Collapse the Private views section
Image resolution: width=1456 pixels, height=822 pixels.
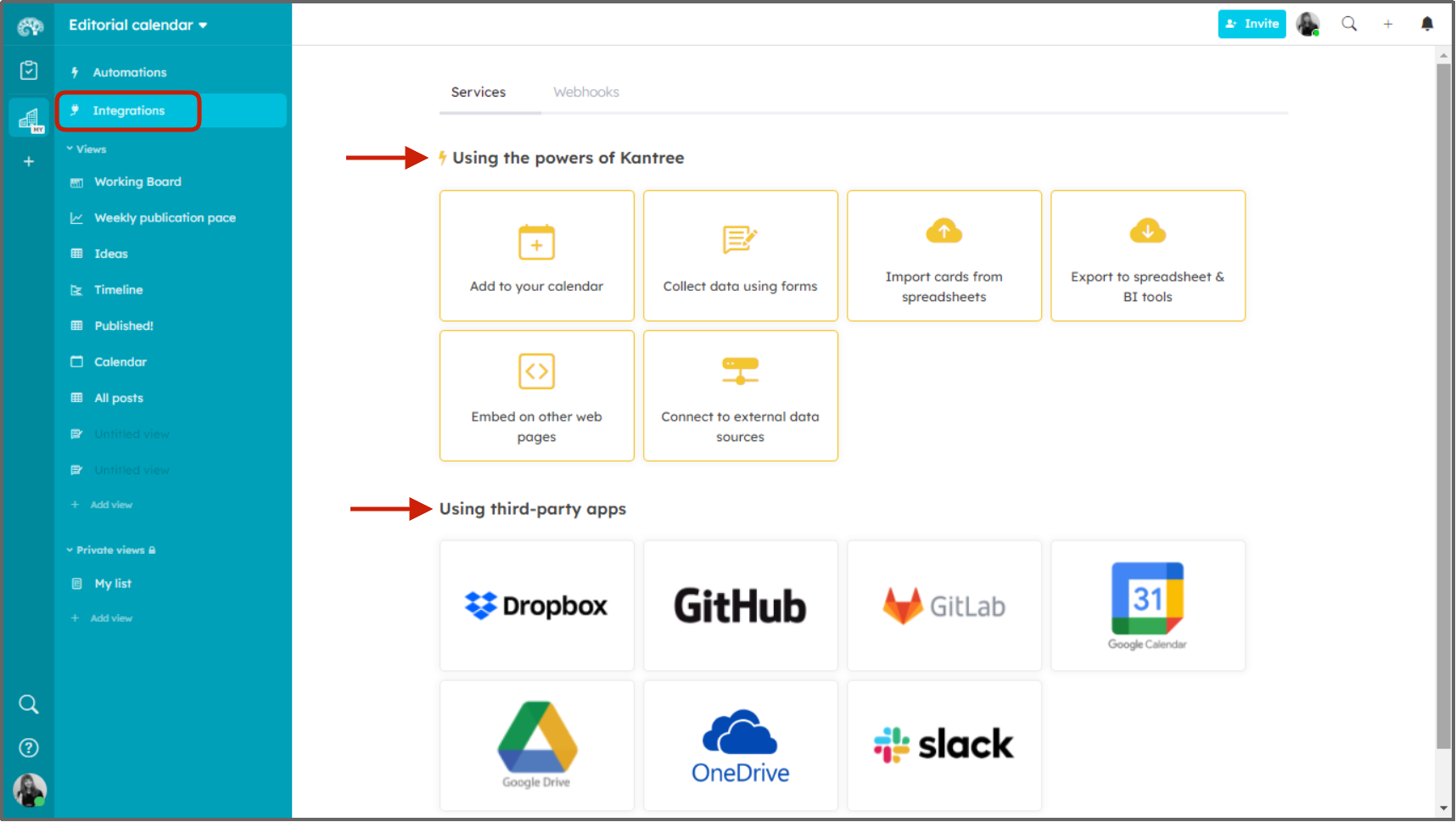coord(111,550)
